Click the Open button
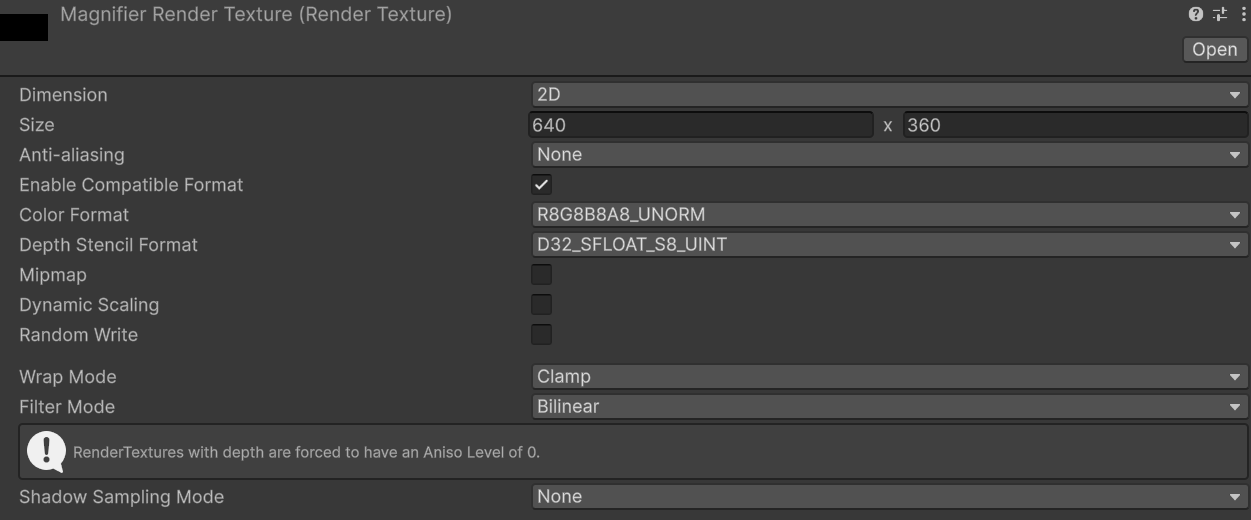 (x=1215, y=49)
